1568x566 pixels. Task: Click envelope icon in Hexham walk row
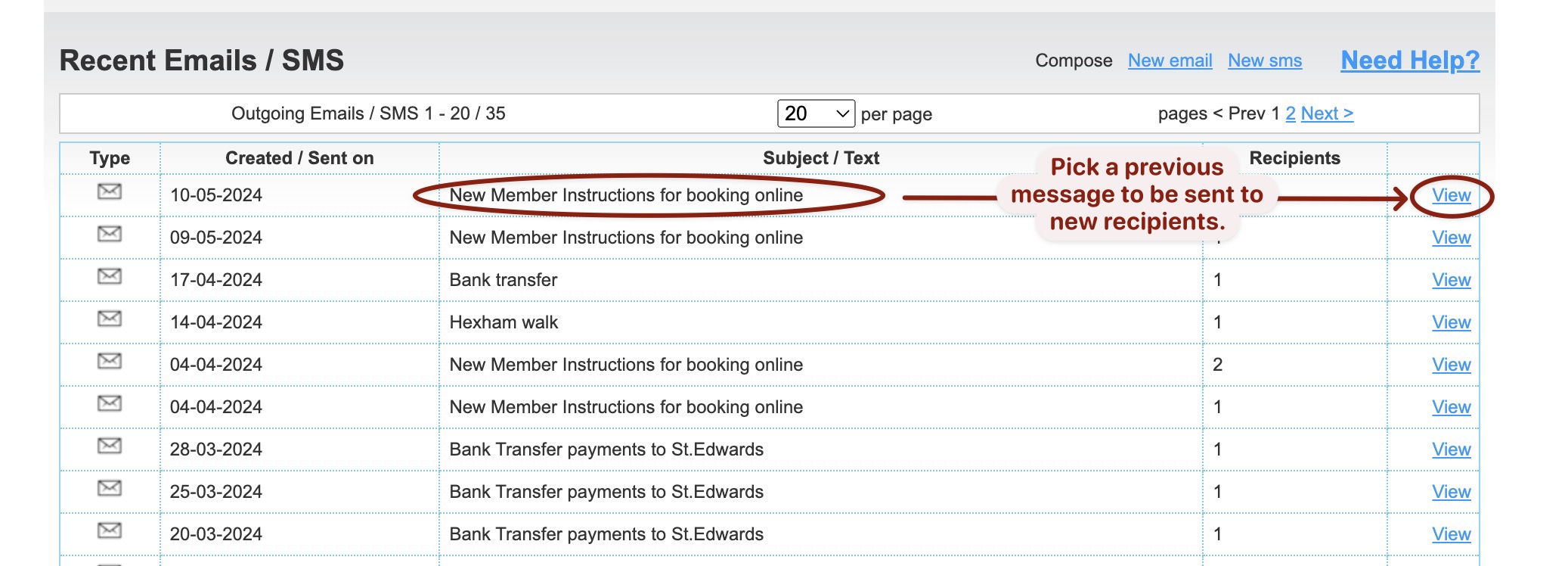[110, 319]
